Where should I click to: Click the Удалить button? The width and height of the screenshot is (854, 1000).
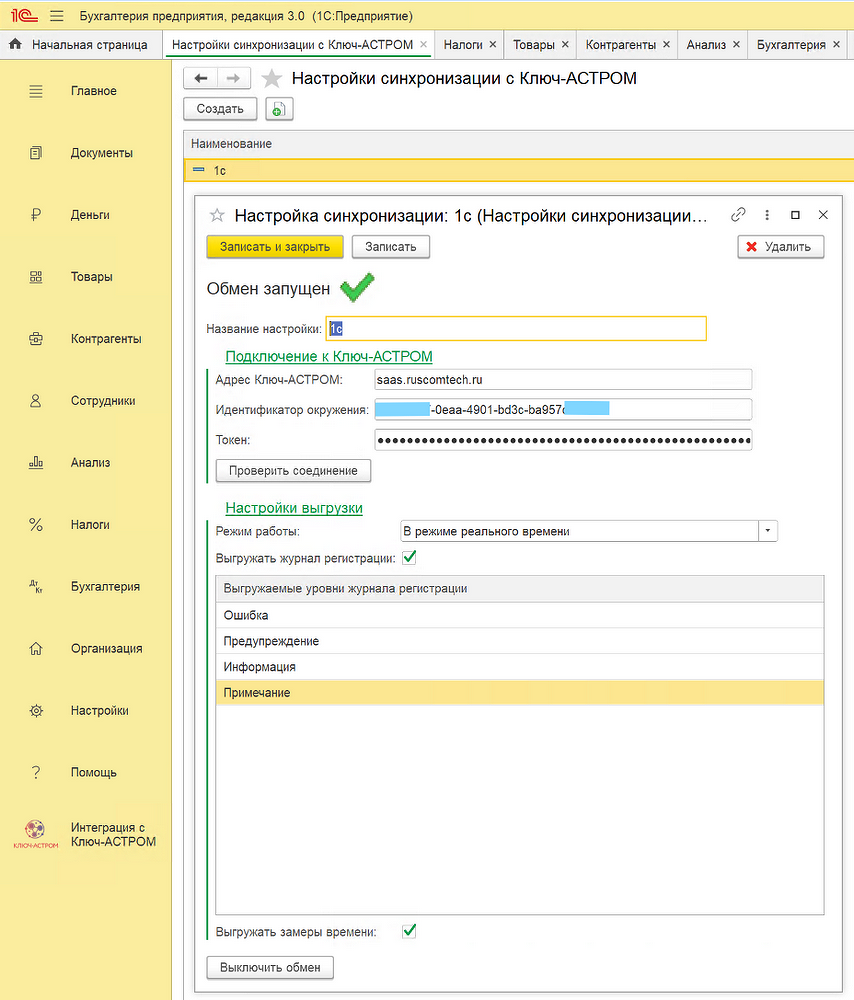tap(781, 247)
